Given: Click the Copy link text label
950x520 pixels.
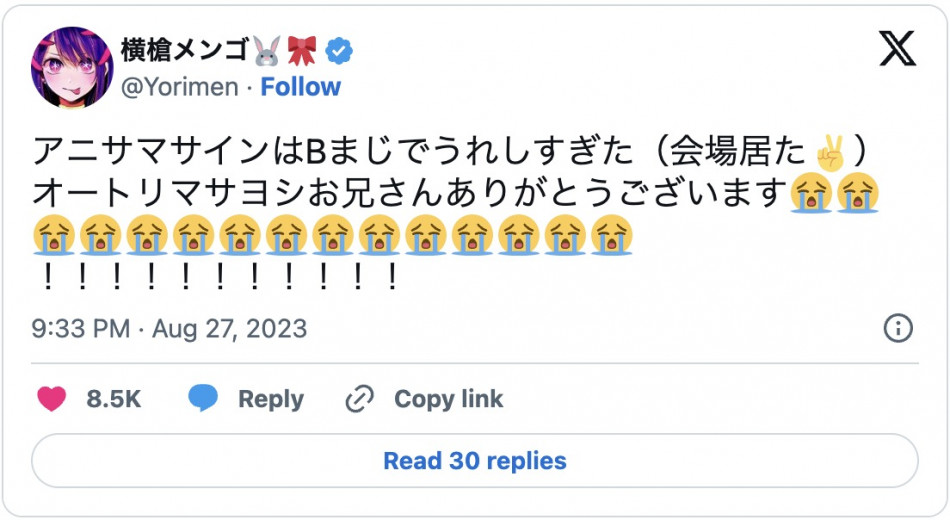Looking at the screenshot, I should point(448,399).
